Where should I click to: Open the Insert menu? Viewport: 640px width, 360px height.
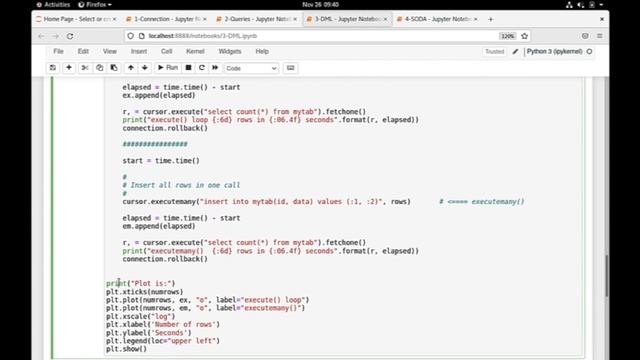[139, 51]
